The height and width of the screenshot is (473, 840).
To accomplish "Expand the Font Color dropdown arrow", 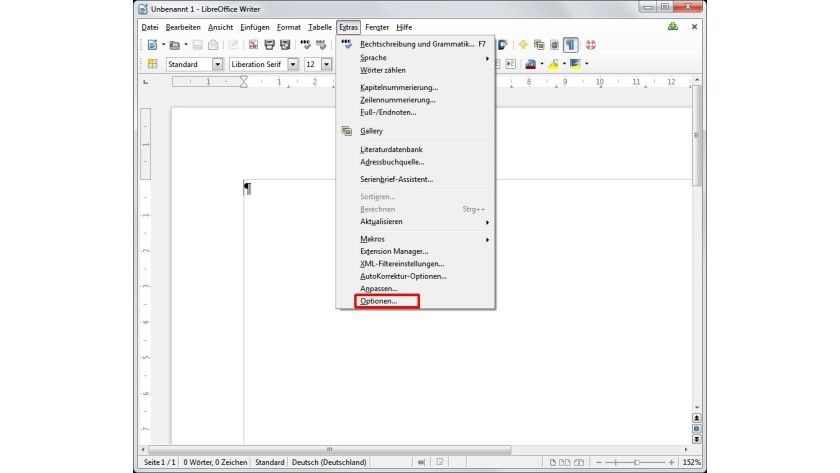I will point(542,64).
